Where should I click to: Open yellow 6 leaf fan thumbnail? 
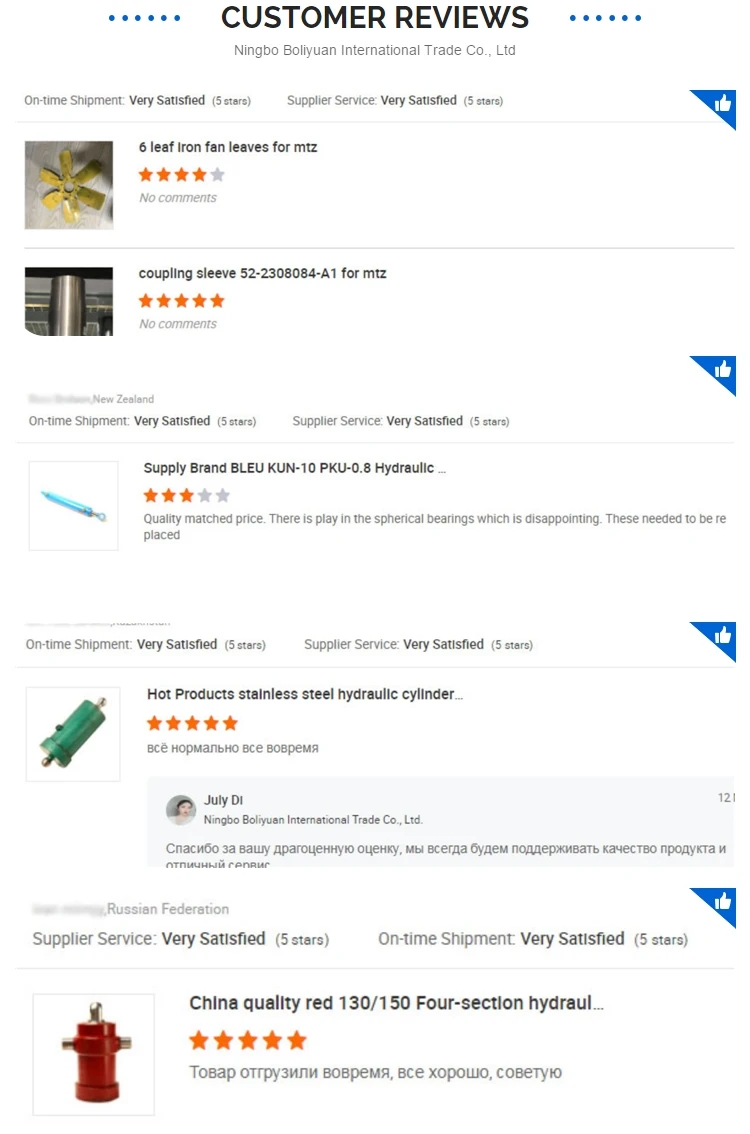pos(69,185)
